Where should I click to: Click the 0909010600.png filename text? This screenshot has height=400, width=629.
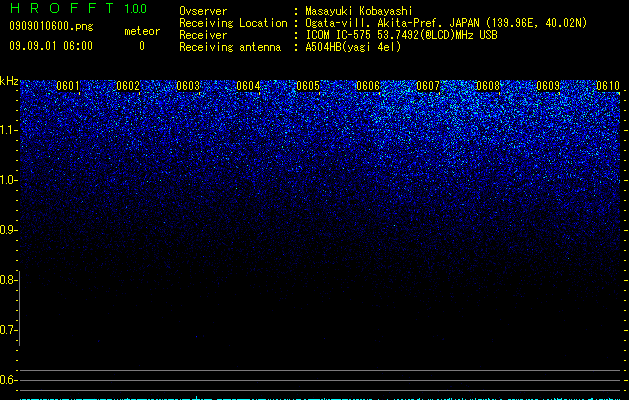click(x=51, y=26)
